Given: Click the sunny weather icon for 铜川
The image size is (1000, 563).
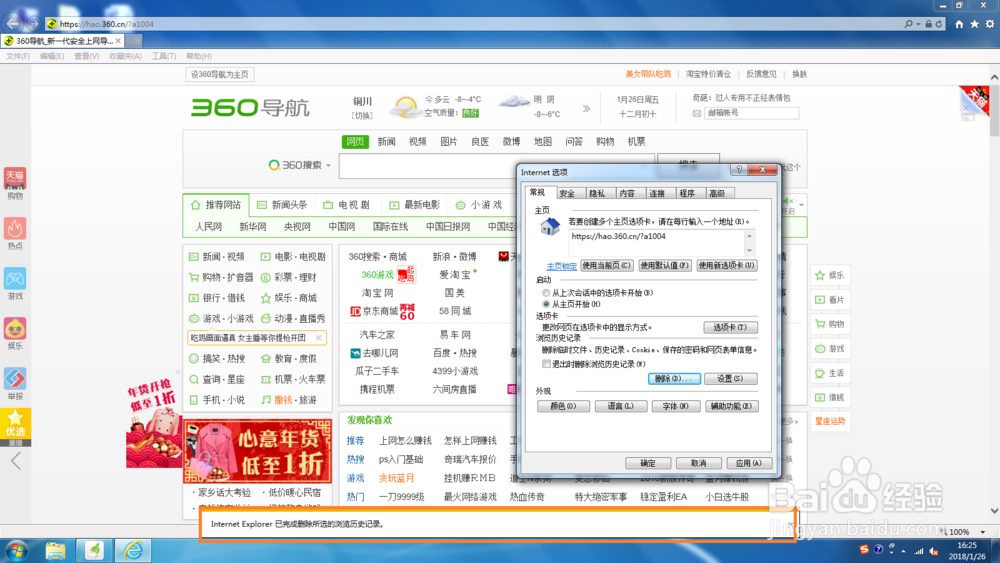Looking at the screenshot, I should click(406, 106).
